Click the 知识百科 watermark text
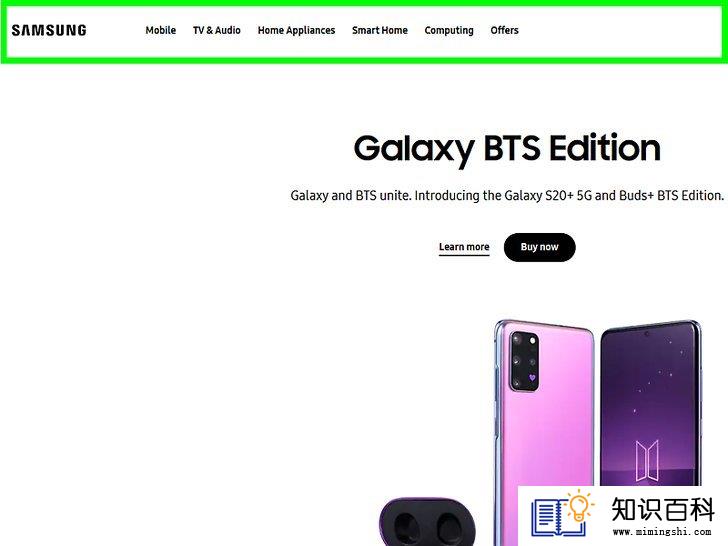 [x=663, y=509]
